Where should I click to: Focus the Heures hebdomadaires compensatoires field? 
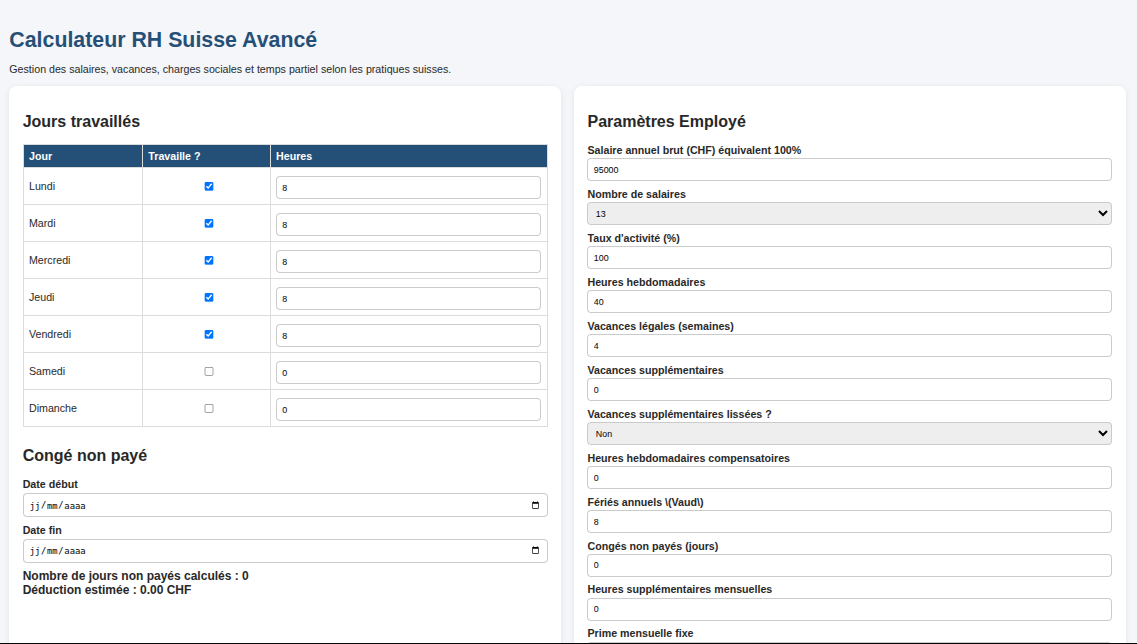click(849, 477)
